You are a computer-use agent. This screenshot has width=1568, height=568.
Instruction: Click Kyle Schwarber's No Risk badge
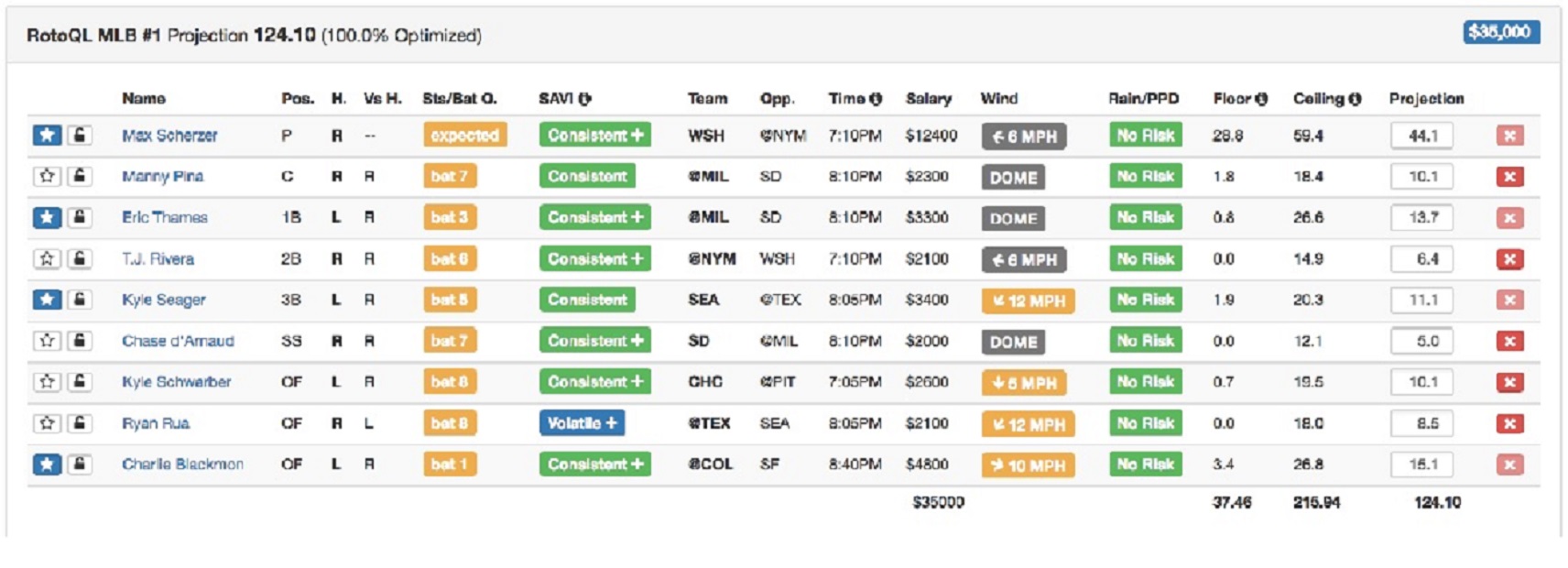coord(1145,382)
